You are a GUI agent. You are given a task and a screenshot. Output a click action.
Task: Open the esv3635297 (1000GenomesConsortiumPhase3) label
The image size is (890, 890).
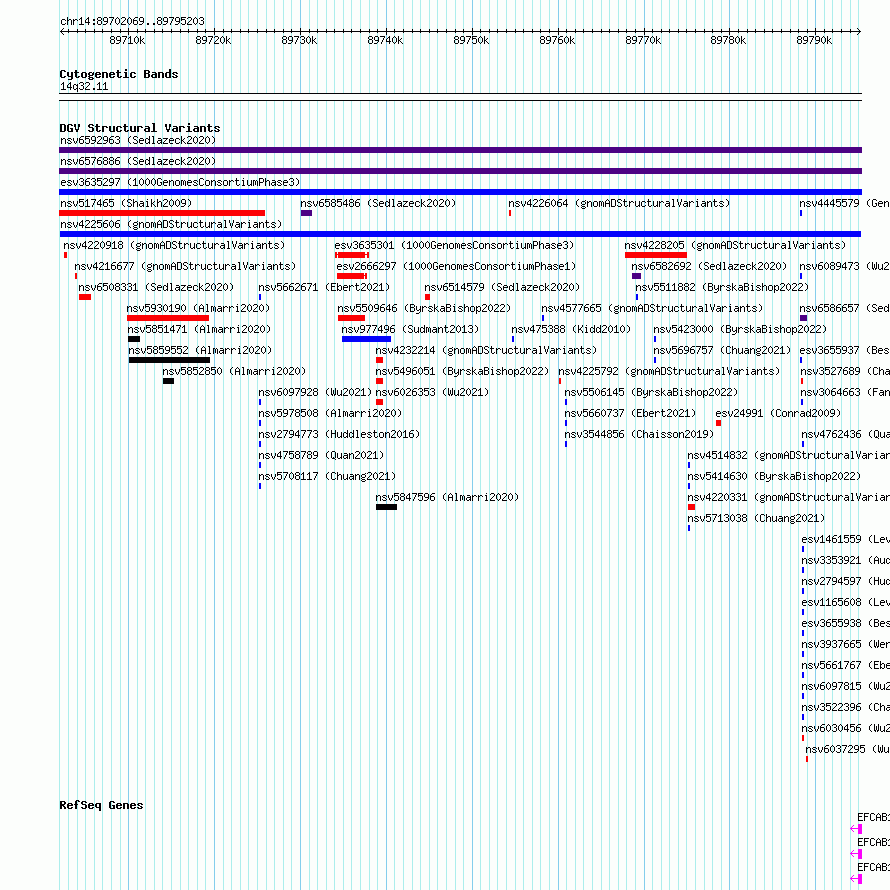click(180, 182)
